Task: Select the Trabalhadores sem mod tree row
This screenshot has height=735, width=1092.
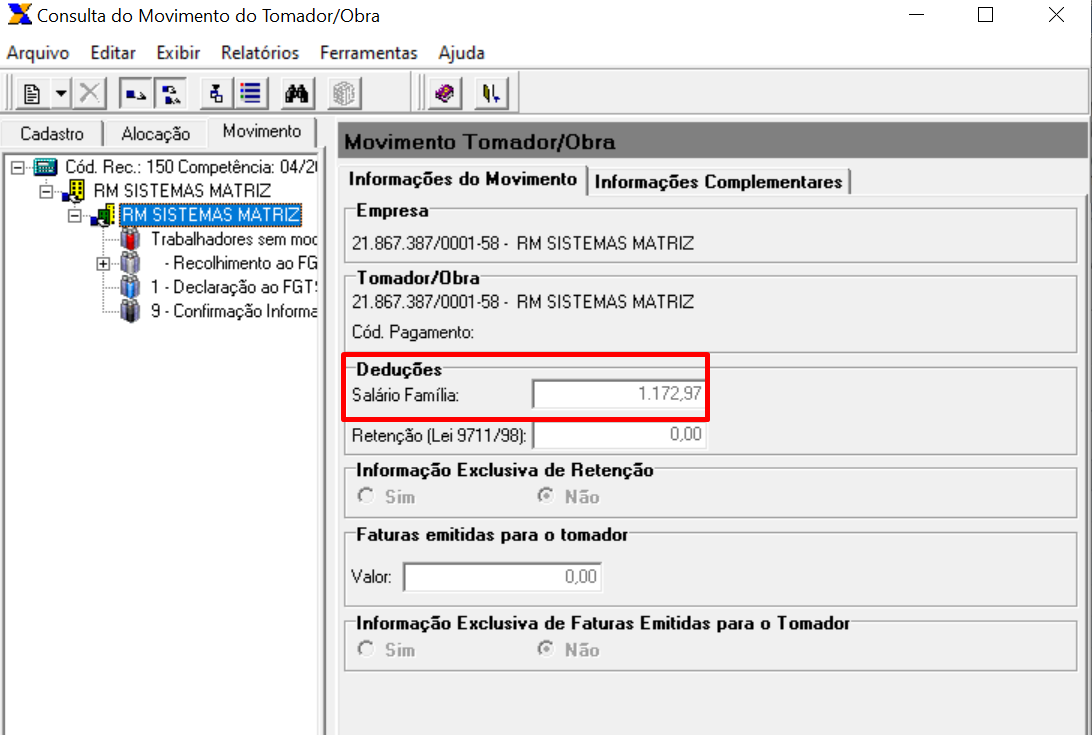Action: pos(233,239)
